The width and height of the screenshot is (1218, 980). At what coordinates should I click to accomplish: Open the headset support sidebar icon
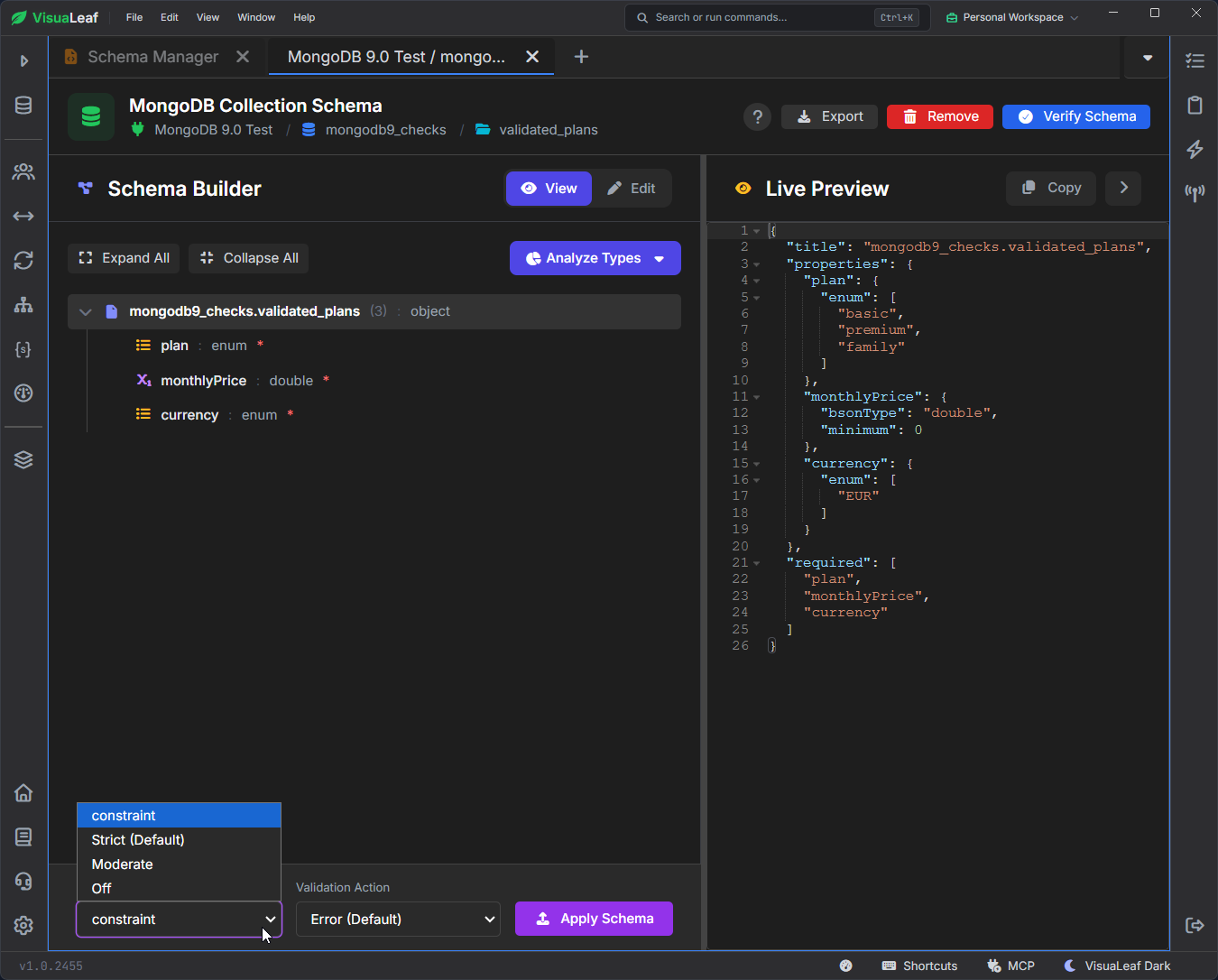(x=23, y=881)
